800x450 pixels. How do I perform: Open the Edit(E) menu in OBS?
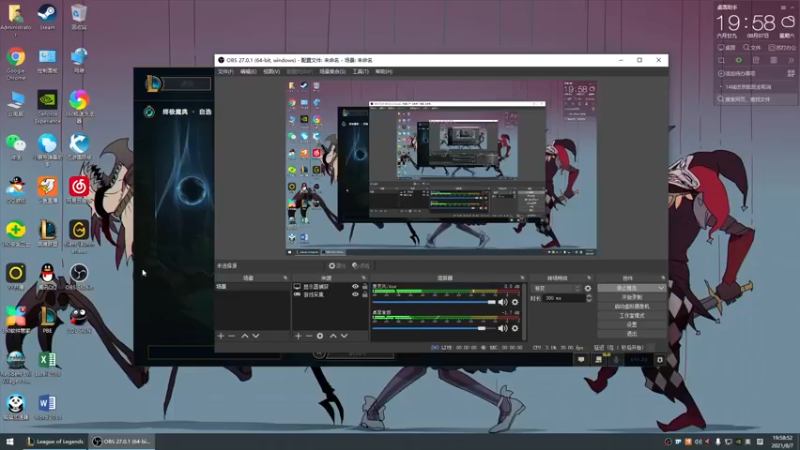248,72
